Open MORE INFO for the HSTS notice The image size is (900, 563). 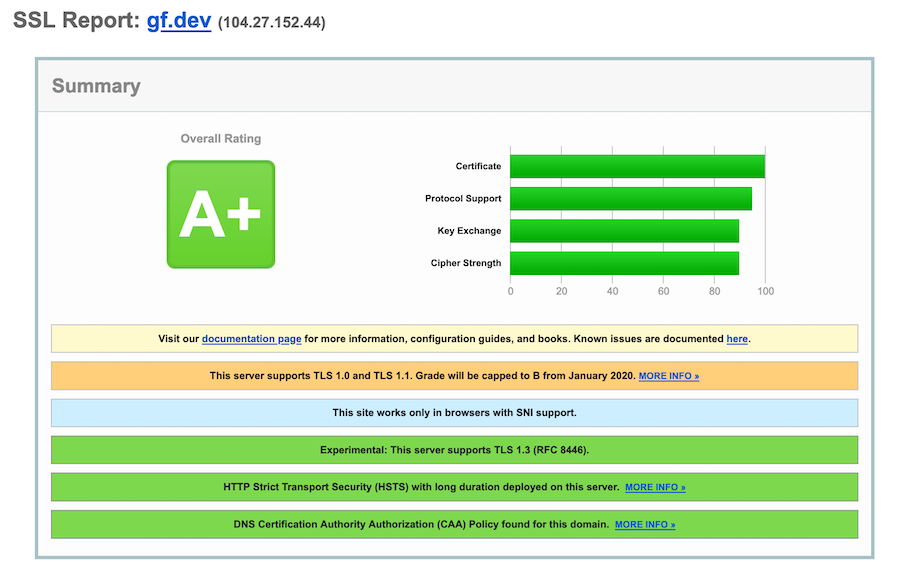click(655, 487)
